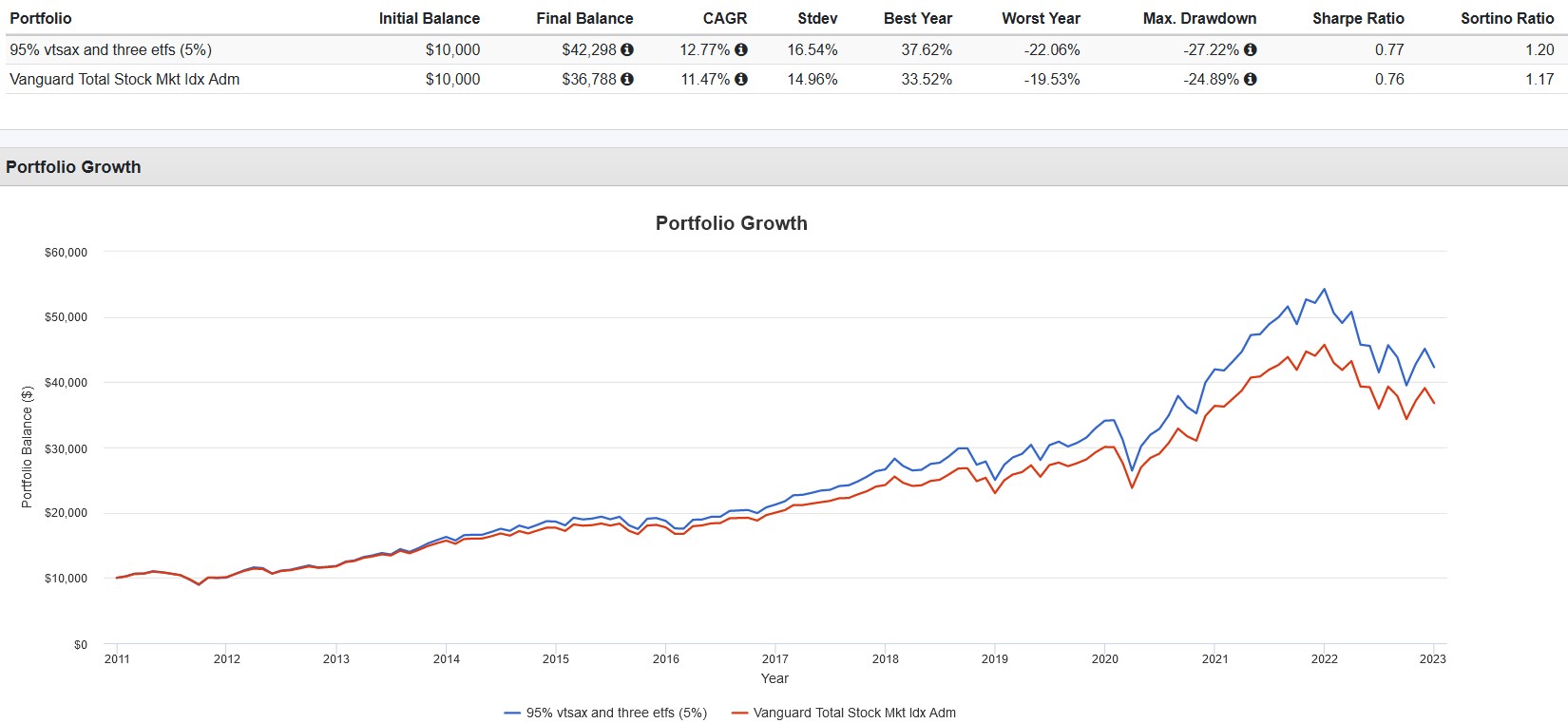This screenshot has width=1568, height=723.
Task: Click the Sharpe Ratio column header
Action: pos(1358,18)
